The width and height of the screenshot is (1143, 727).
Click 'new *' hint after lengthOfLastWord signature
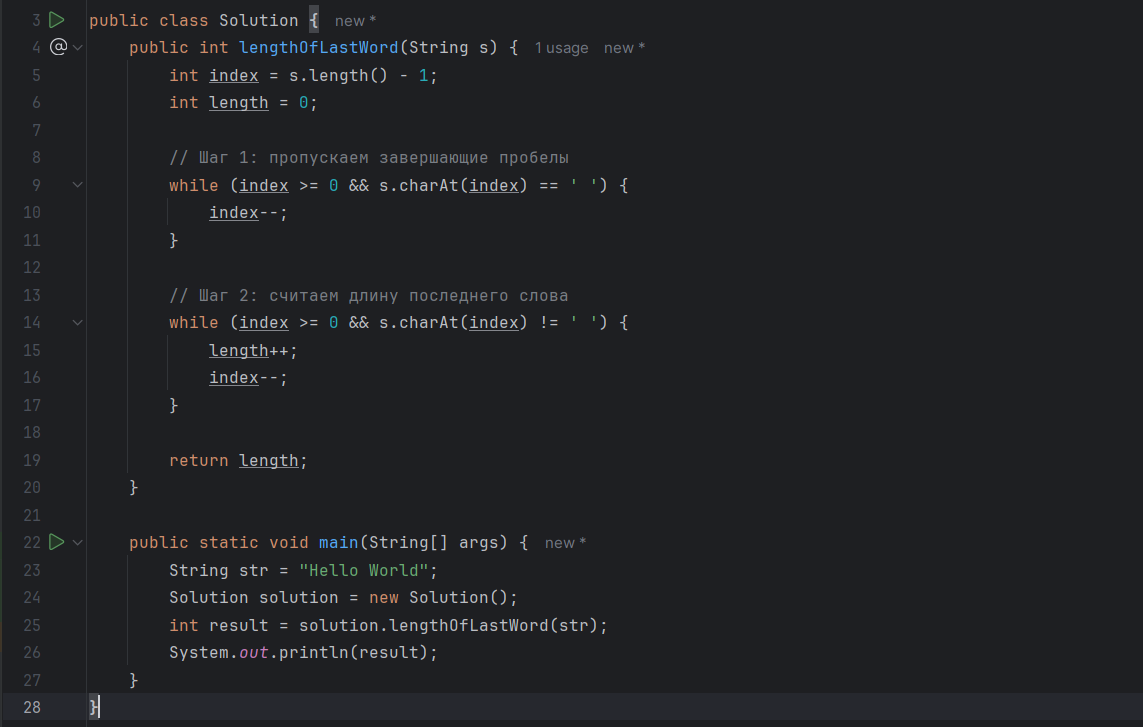[x=624, y=48]
